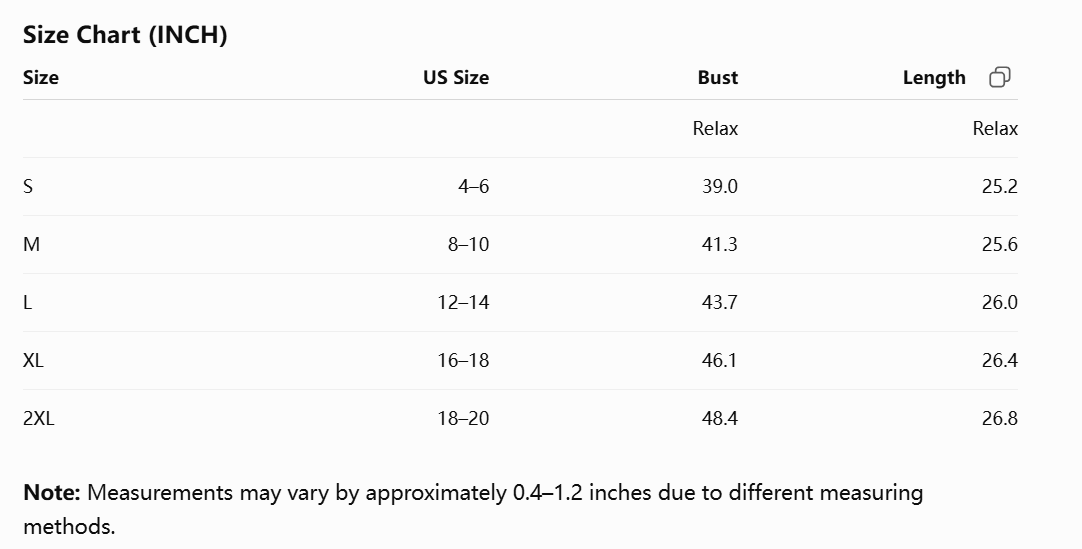Click the Bust column header

click(x=718, y=77)
